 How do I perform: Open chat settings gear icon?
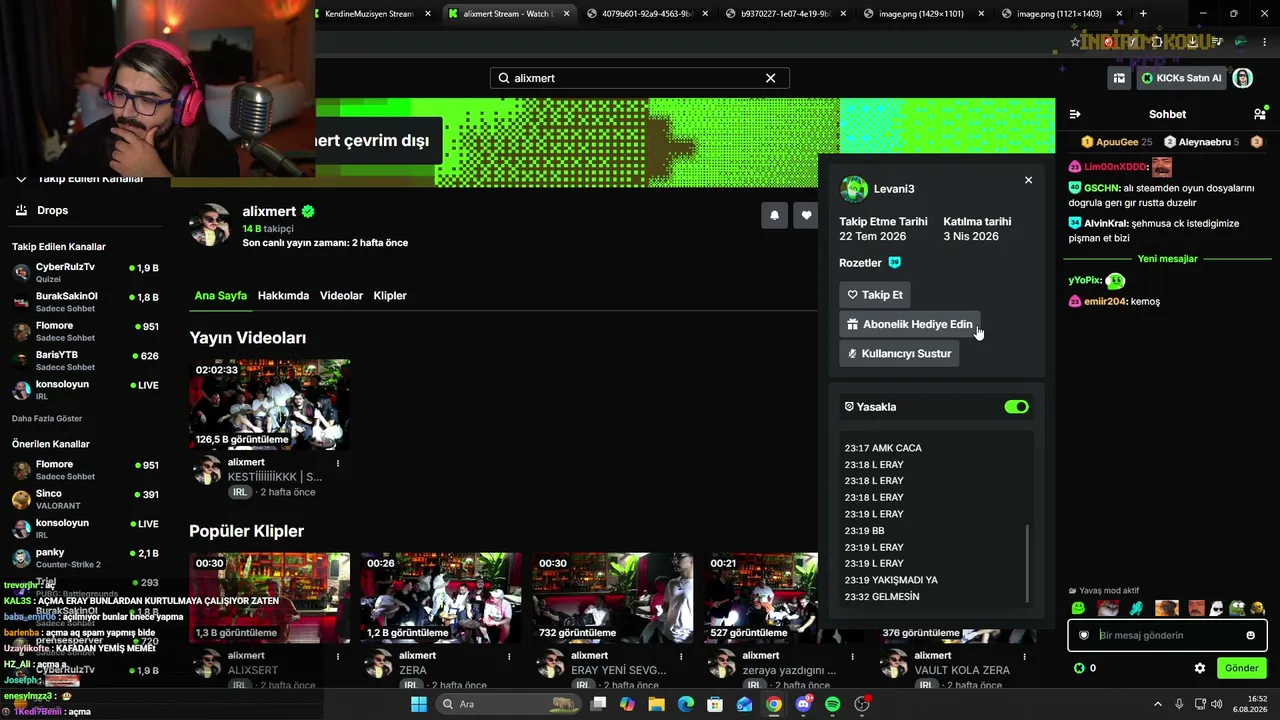click(1200, 668)
